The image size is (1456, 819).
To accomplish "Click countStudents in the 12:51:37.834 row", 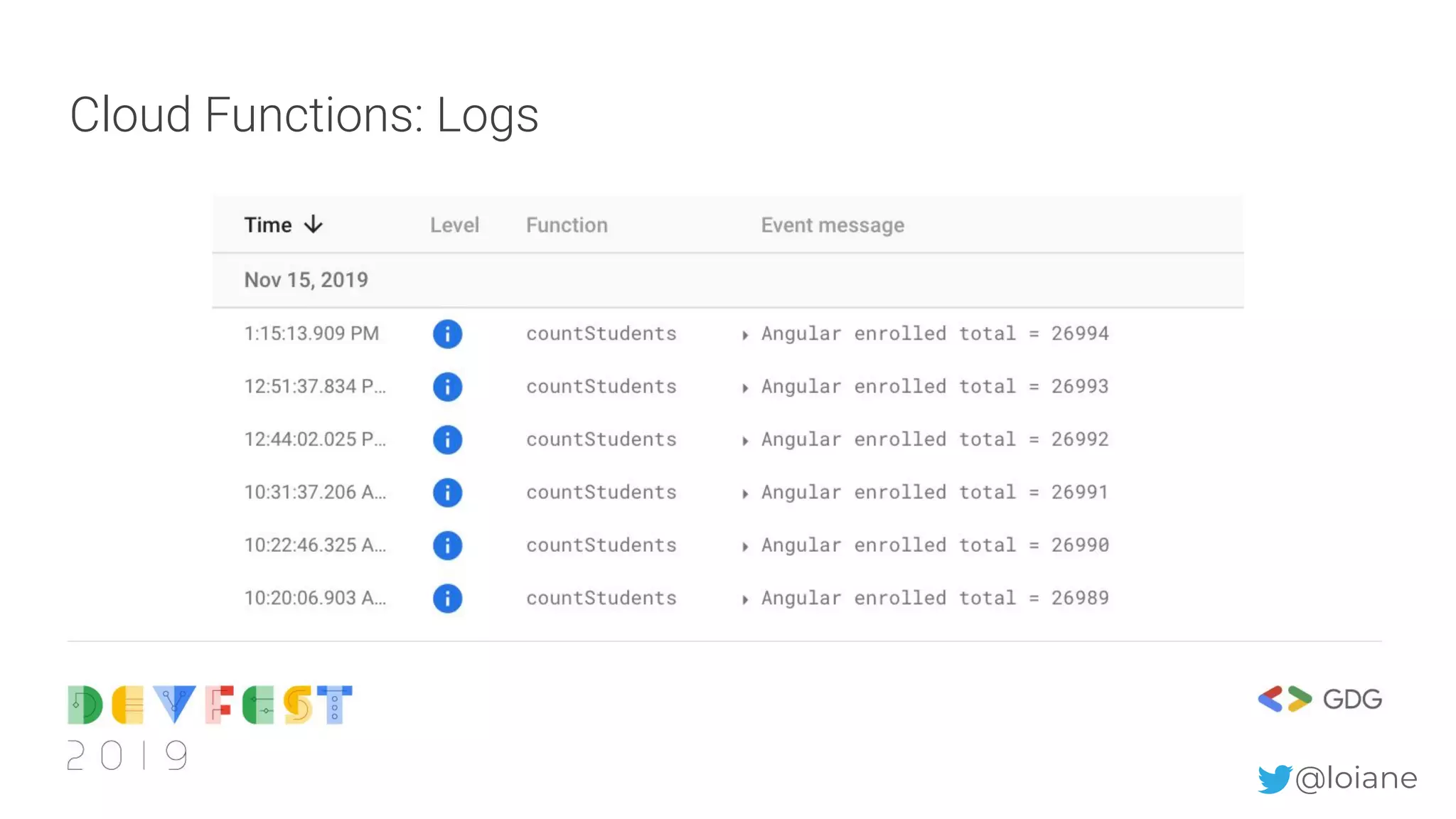I will click(601, 386).
